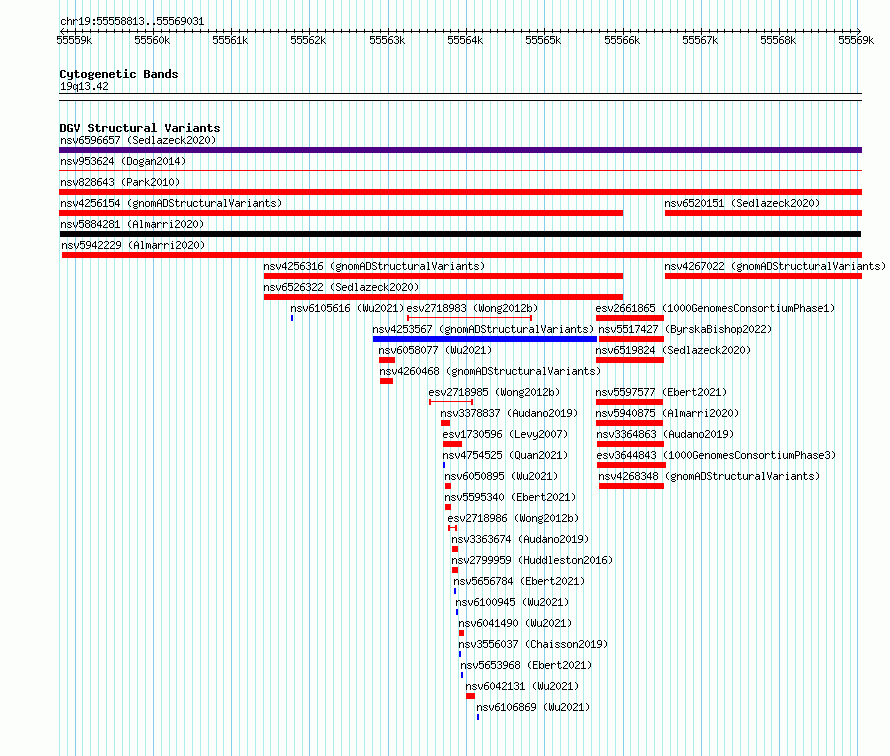Open nsv4267022 (gnomADStructuralVariants) label
Image resolution: width=890 pixels, height=756 pixels.
tap(775, 266)
